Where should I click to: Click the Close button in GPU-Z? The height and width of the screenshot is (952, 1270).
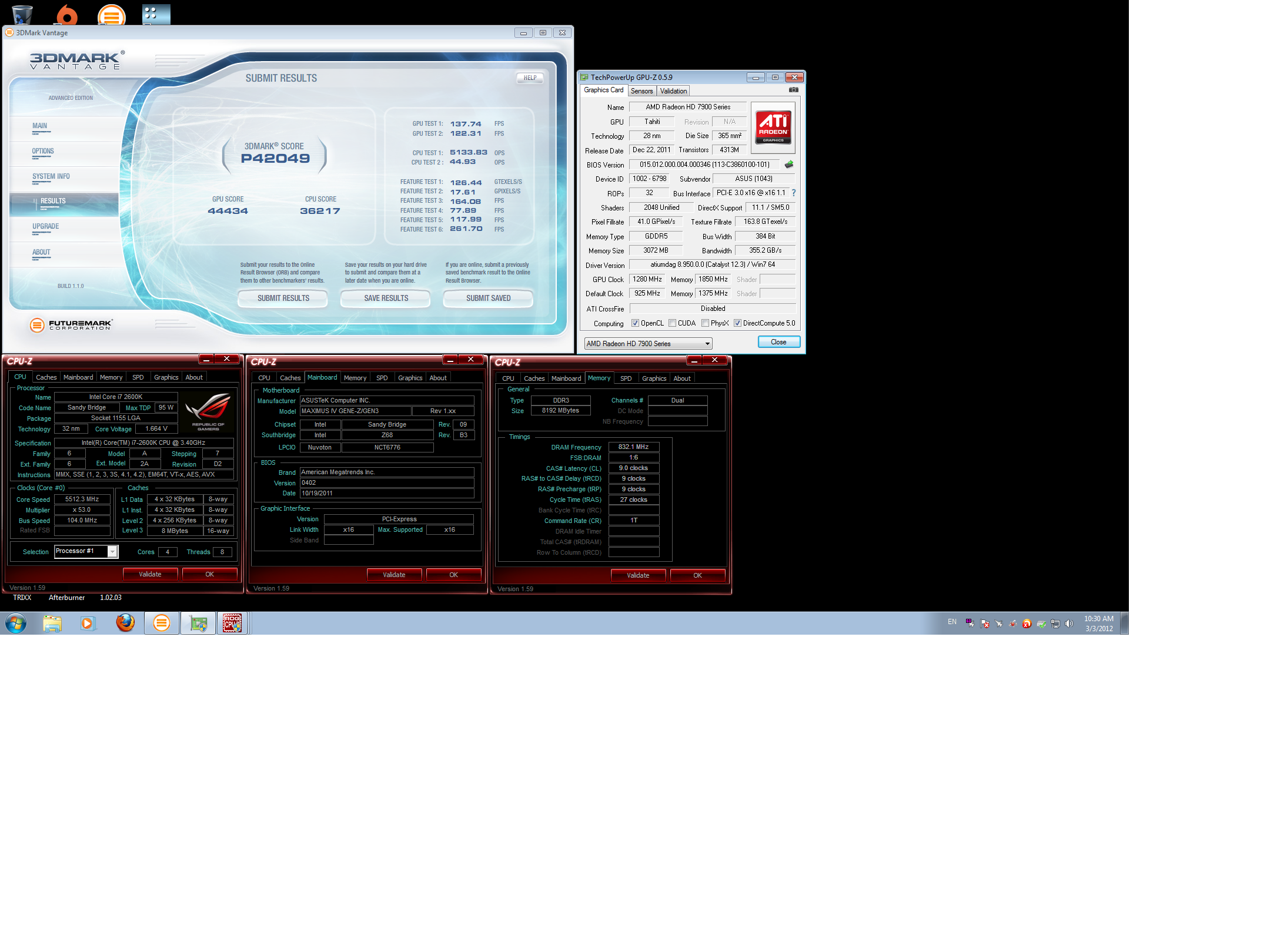pyautogui.click(x=778, y=342)
